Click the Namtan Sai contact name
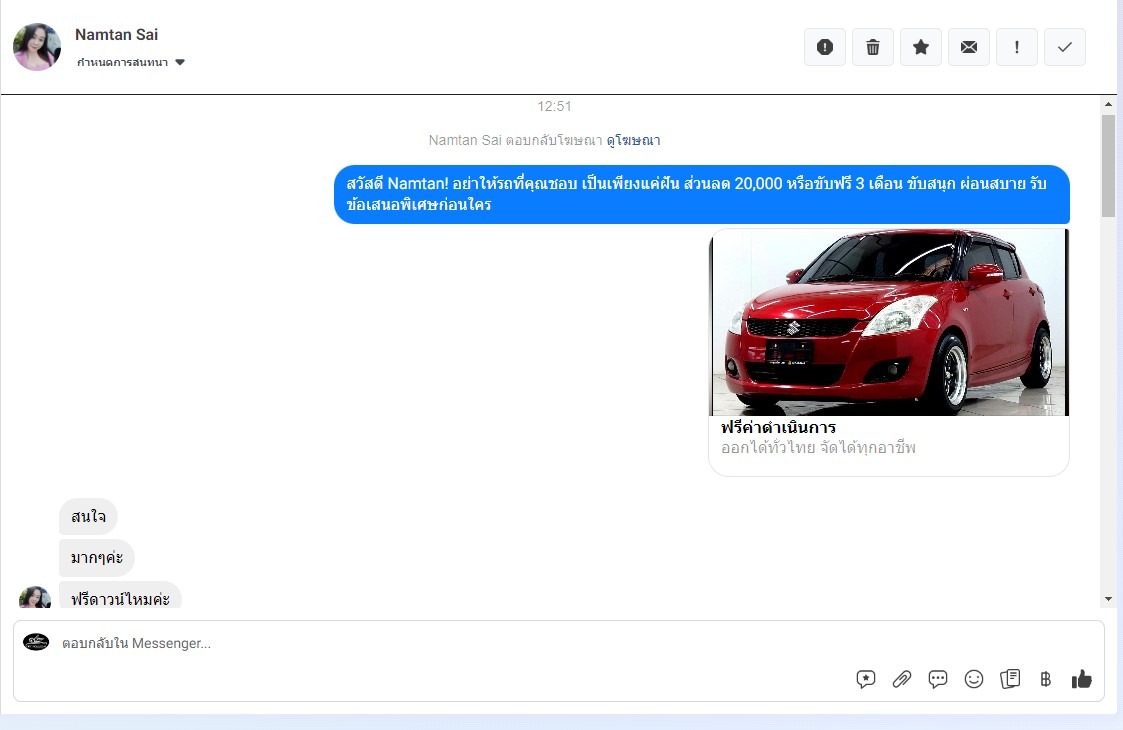The image size is (1123, 730). tap(116, 35)
